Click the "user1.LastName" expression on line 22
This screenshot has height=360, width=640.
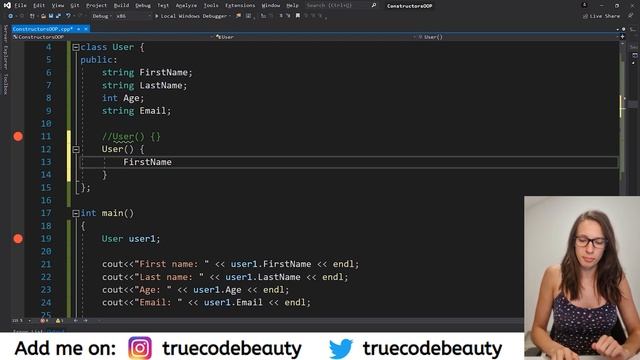tap(263, 277)
